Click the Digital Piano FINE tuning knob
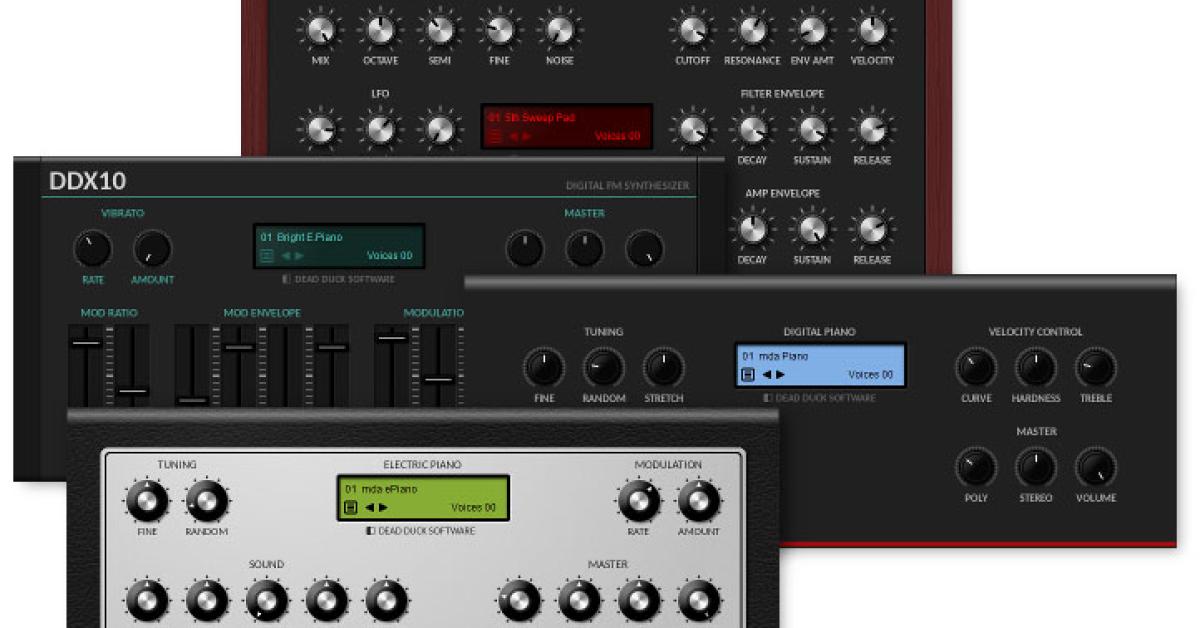The height and width of the screenshot is (628, 1200). click(x=544, y=367)
